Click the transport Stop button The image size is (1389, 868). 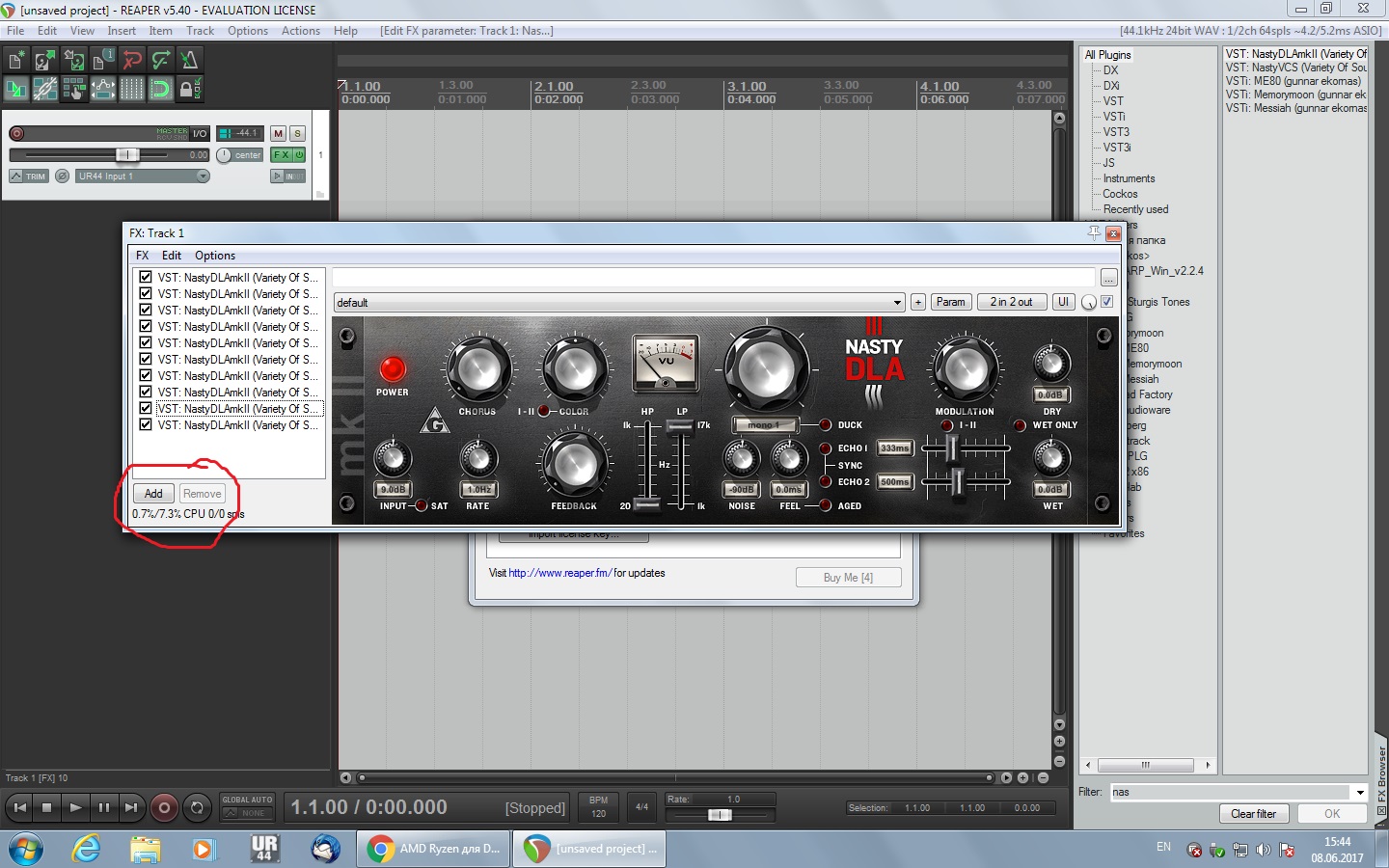pos(47,807)
